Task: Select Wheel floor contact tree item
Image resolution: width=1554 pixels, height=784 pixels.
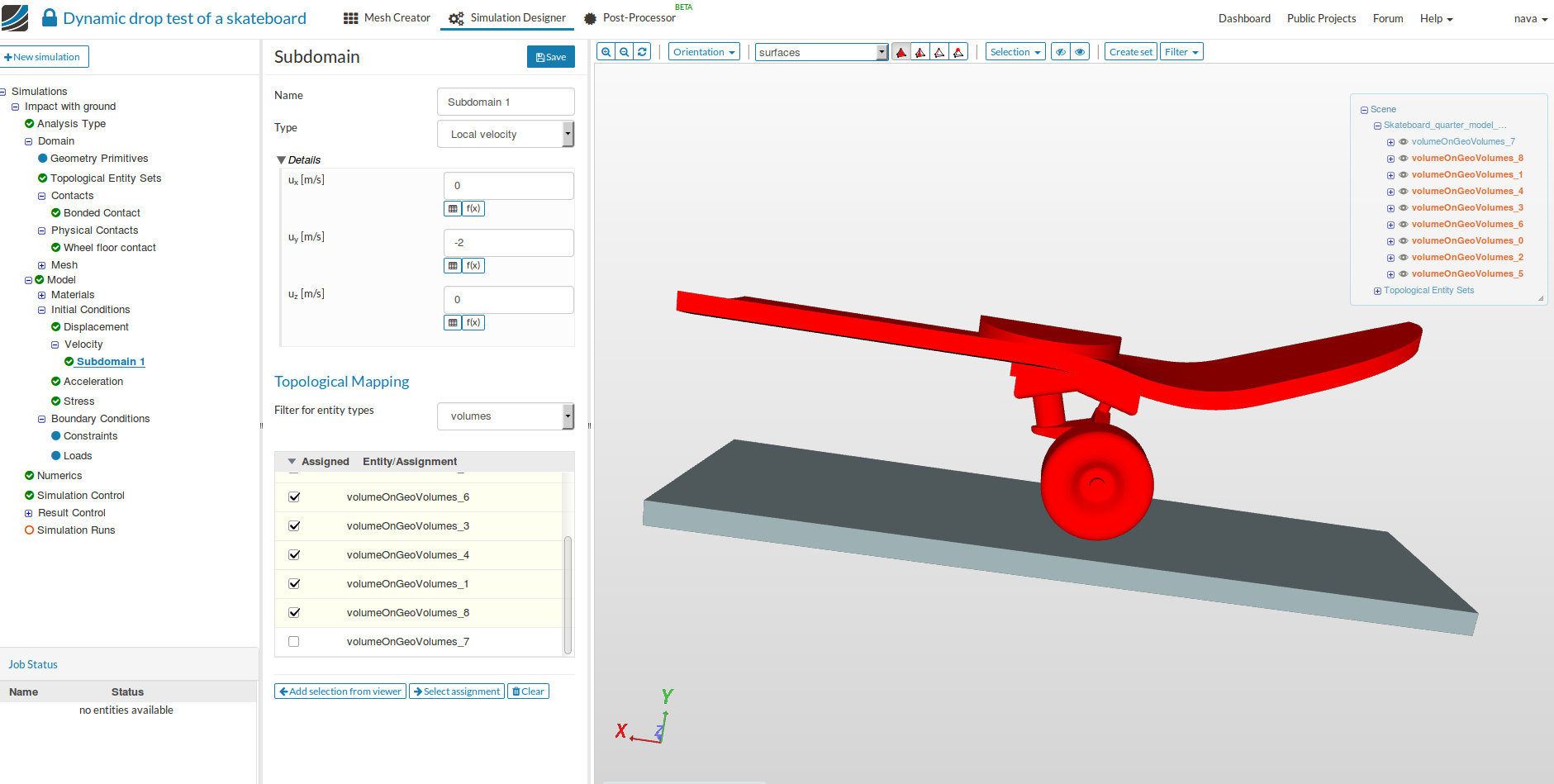Action: click(110, 248)
